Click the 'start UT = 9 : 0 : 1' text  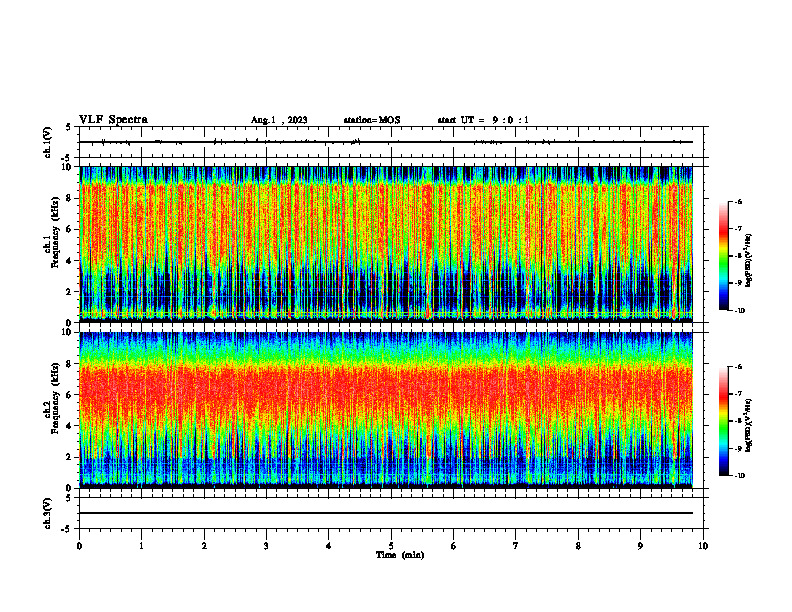coord(483,120)
